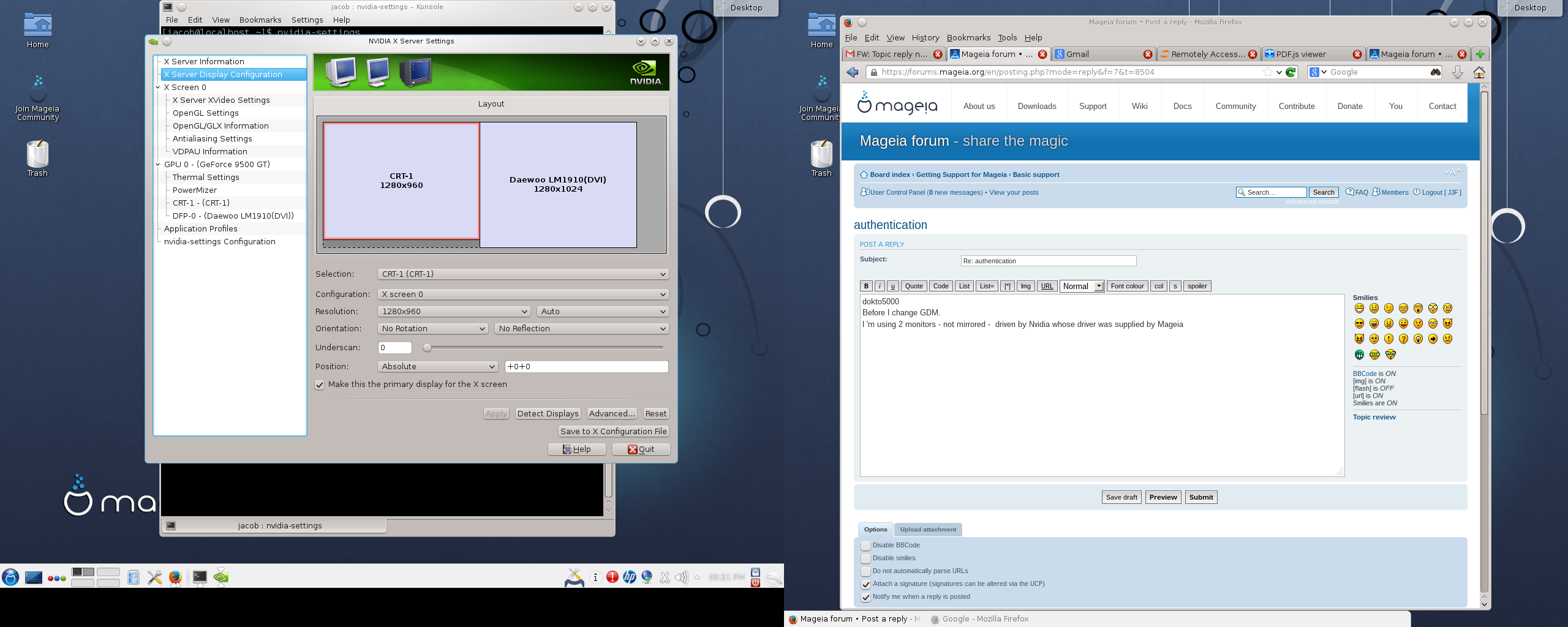Click the Subject input field

(1048, 261)
